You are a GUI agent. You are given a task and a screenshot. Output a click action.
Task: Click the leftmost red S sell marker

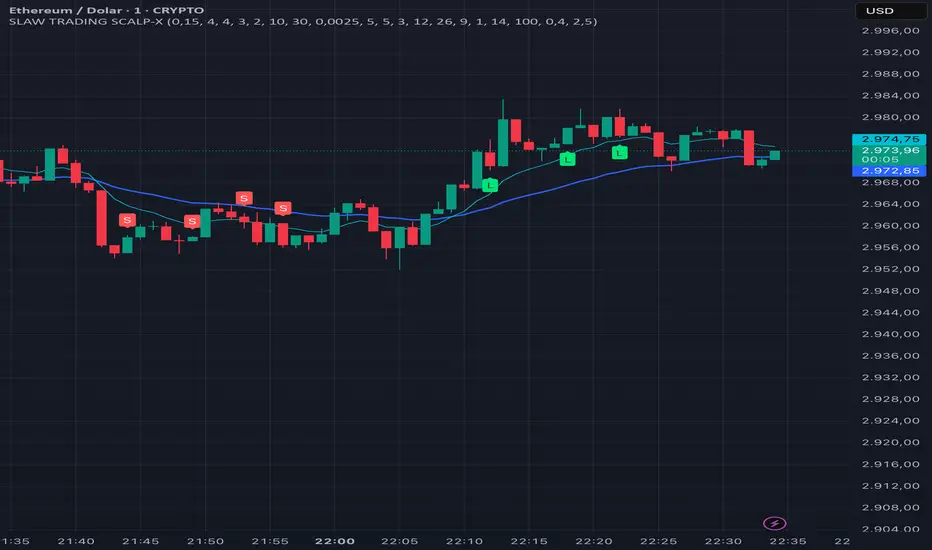126,219
